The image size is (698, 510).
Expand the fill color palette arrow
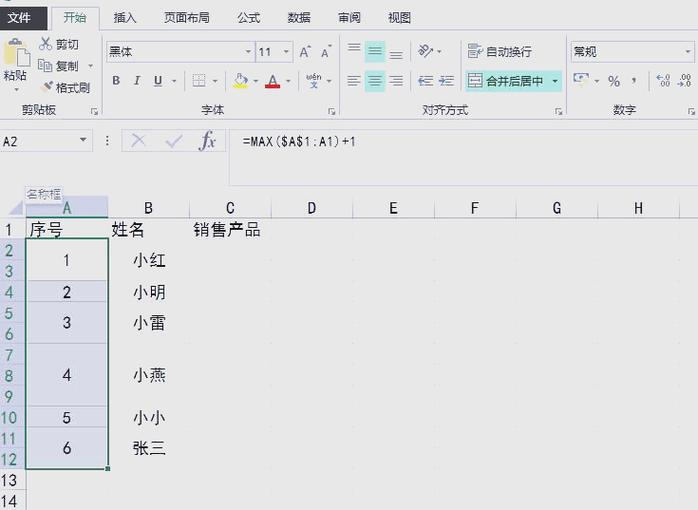tap(256, 81)
